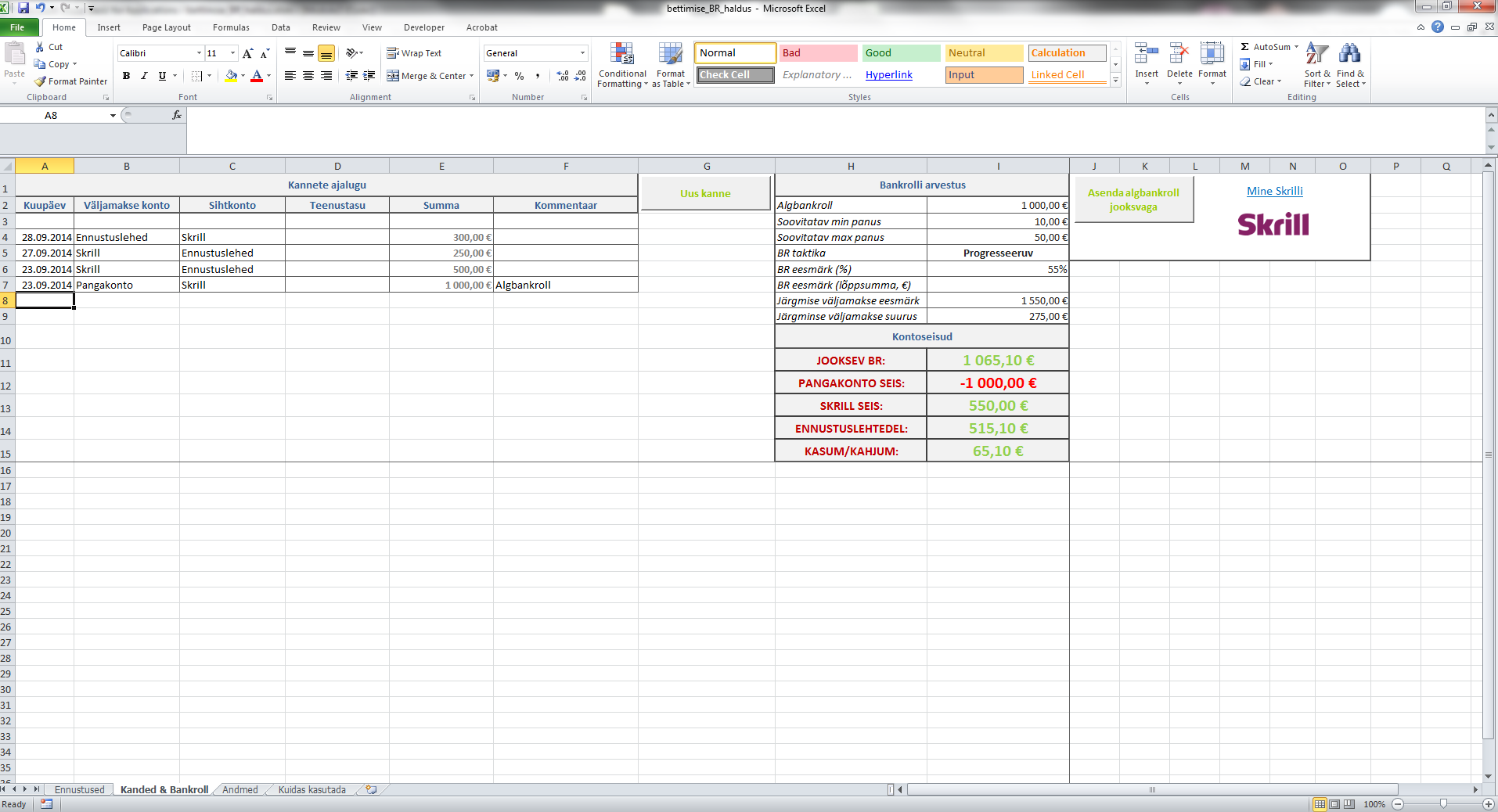Click the Format as Table icon
The image size is (1498, 812).
point(670,65)
